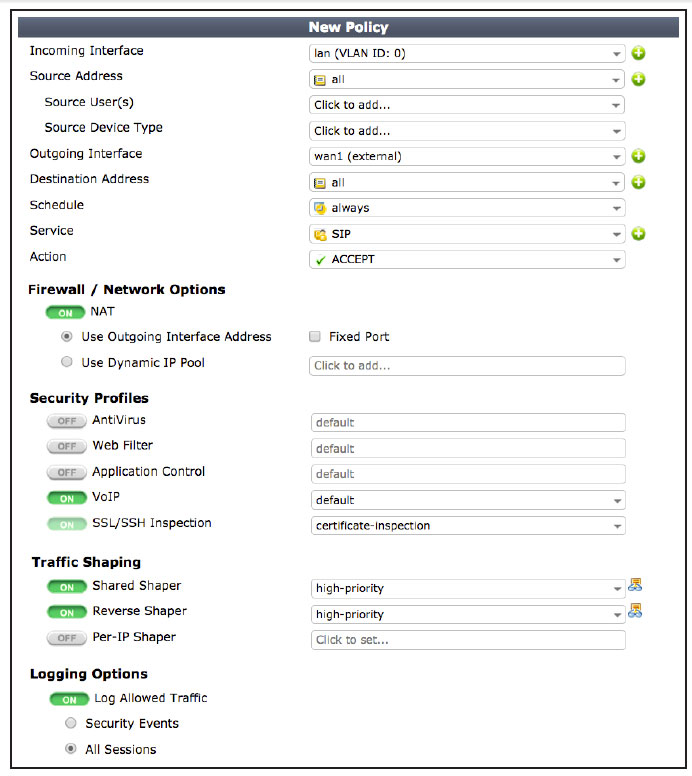Click the Schedule field label
692x776 pixels.
56,205
